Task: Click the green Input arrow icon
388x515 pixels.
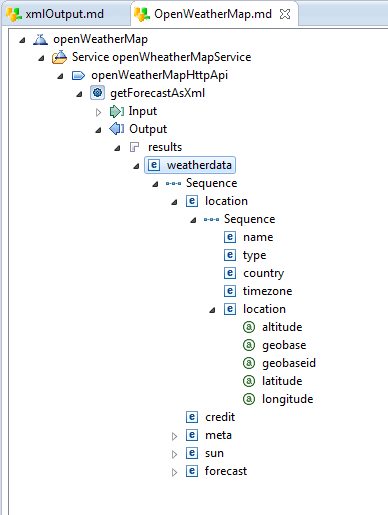Action: pos(117,111)
